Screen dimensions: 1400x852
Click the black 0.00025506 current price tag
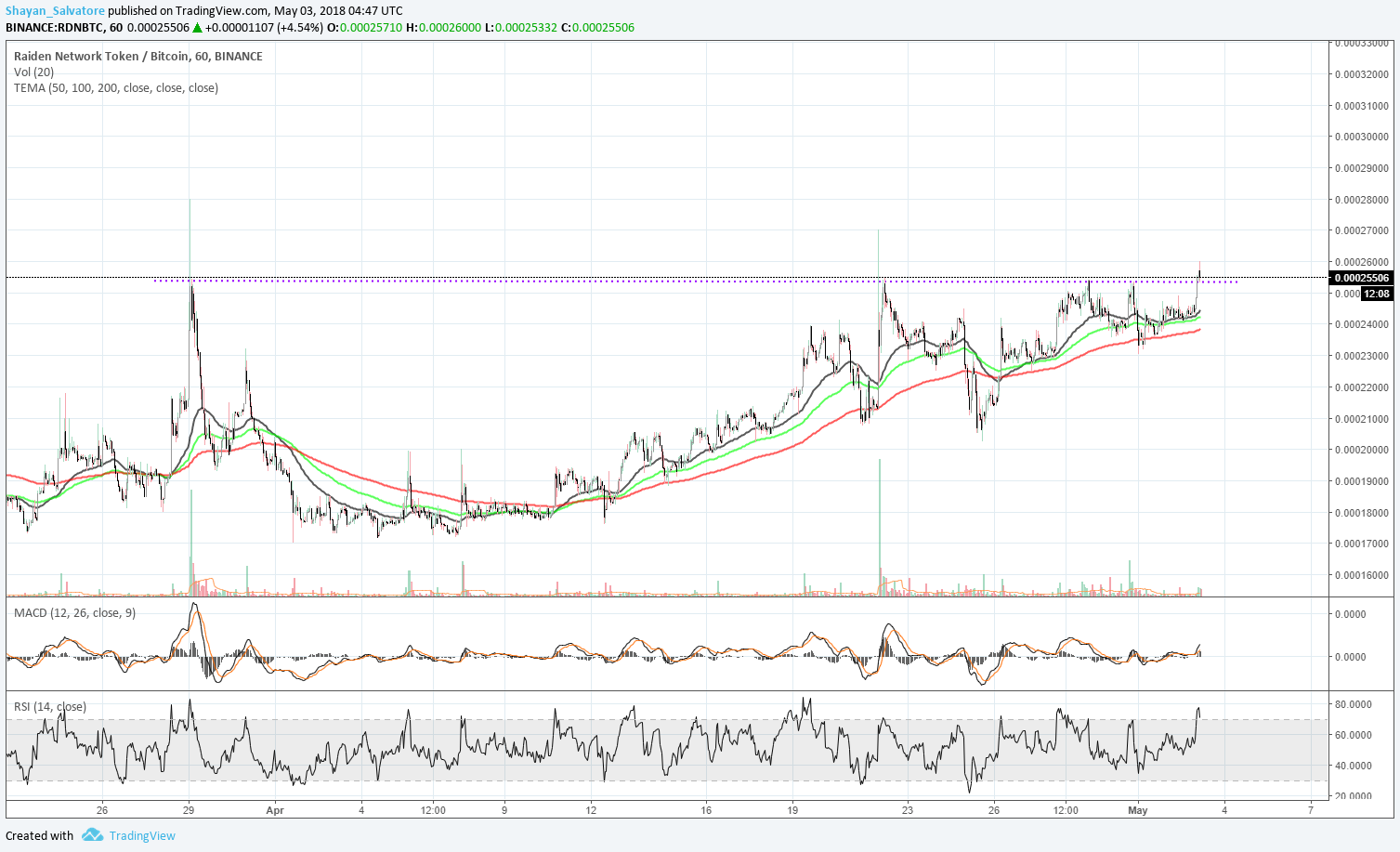click(x=1362, y=278)
